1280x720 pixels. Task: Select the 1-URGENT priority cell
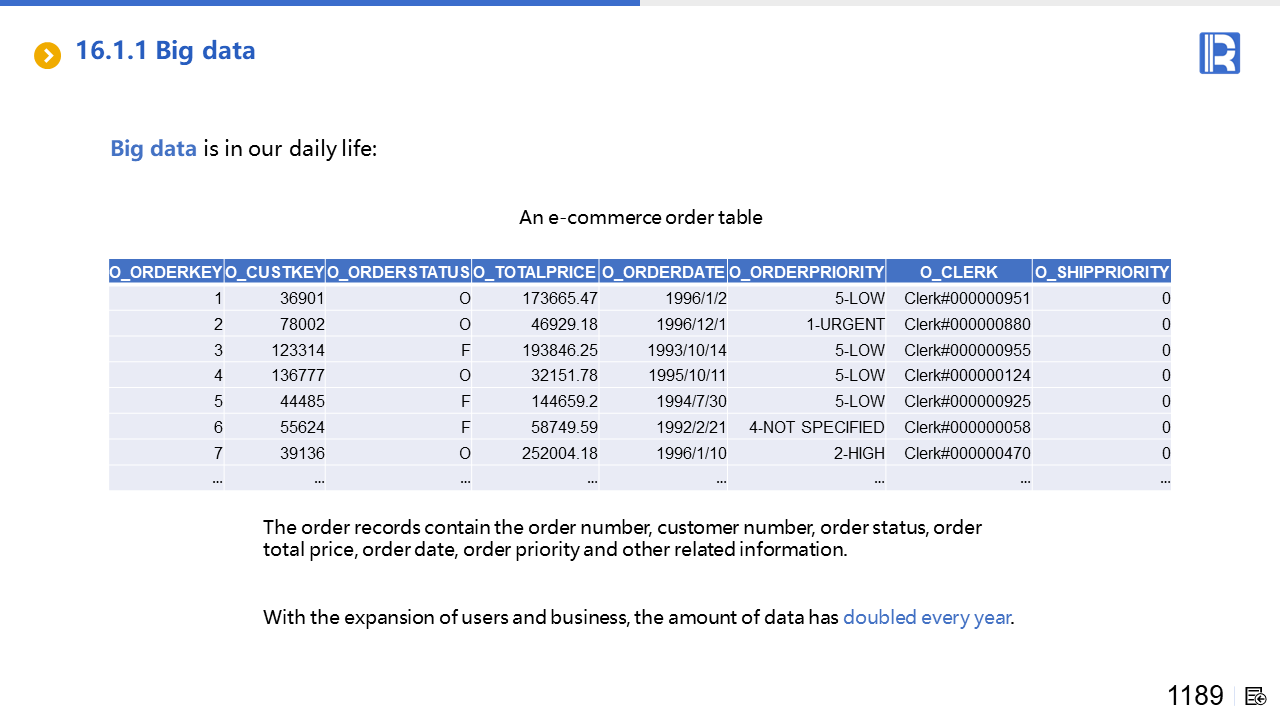click(845, 324)
